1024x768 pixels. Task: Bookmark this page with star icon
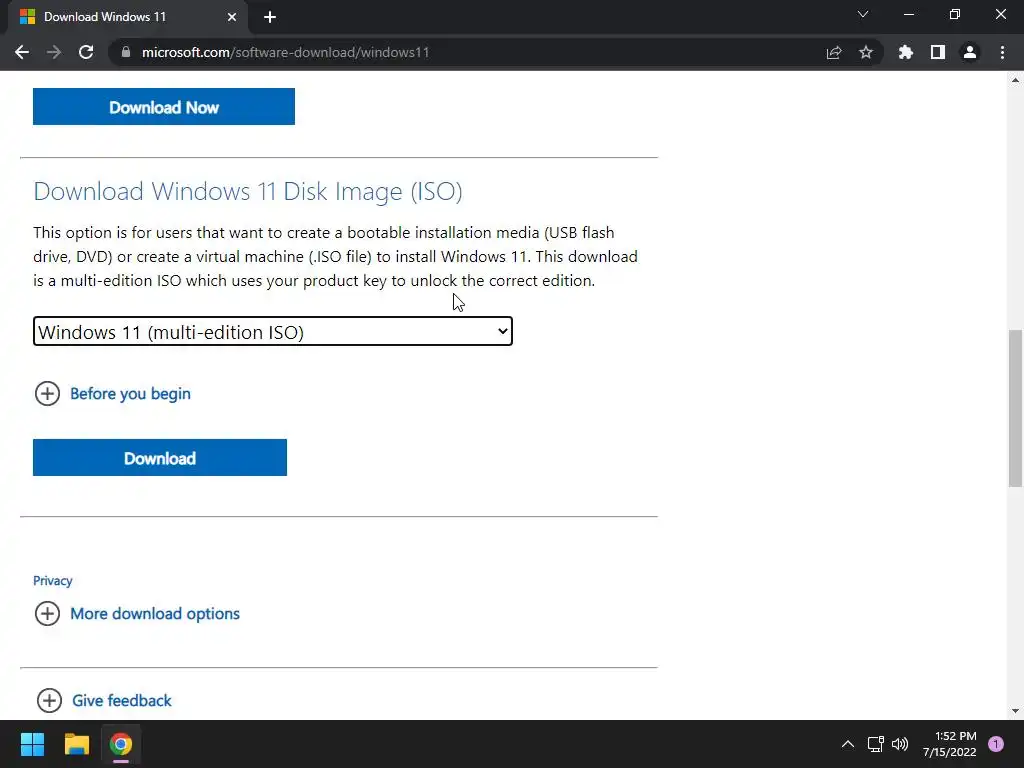(866, 52)
